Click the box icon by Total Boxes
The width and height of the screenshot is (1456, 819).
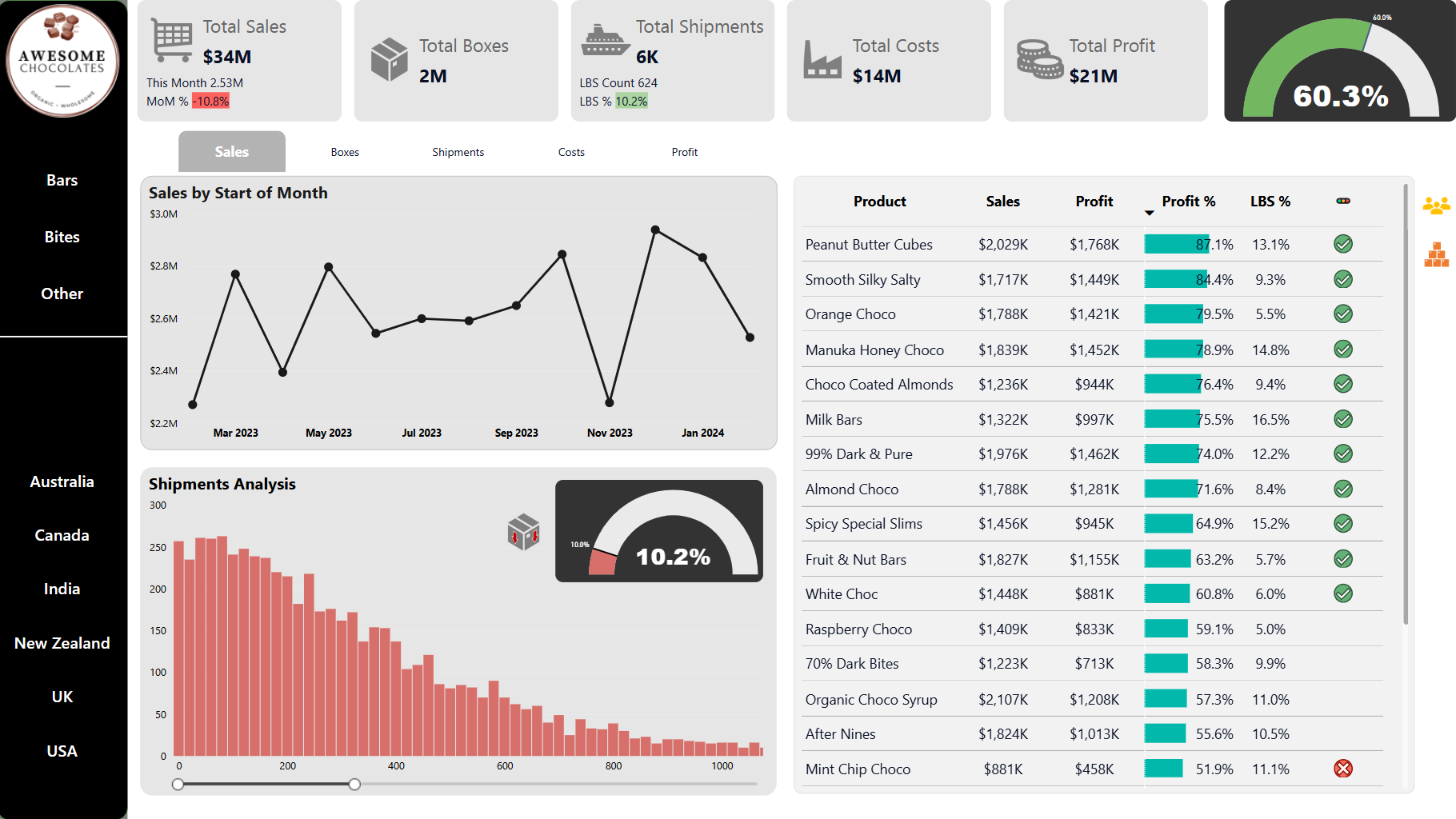(x=390, y=59)
